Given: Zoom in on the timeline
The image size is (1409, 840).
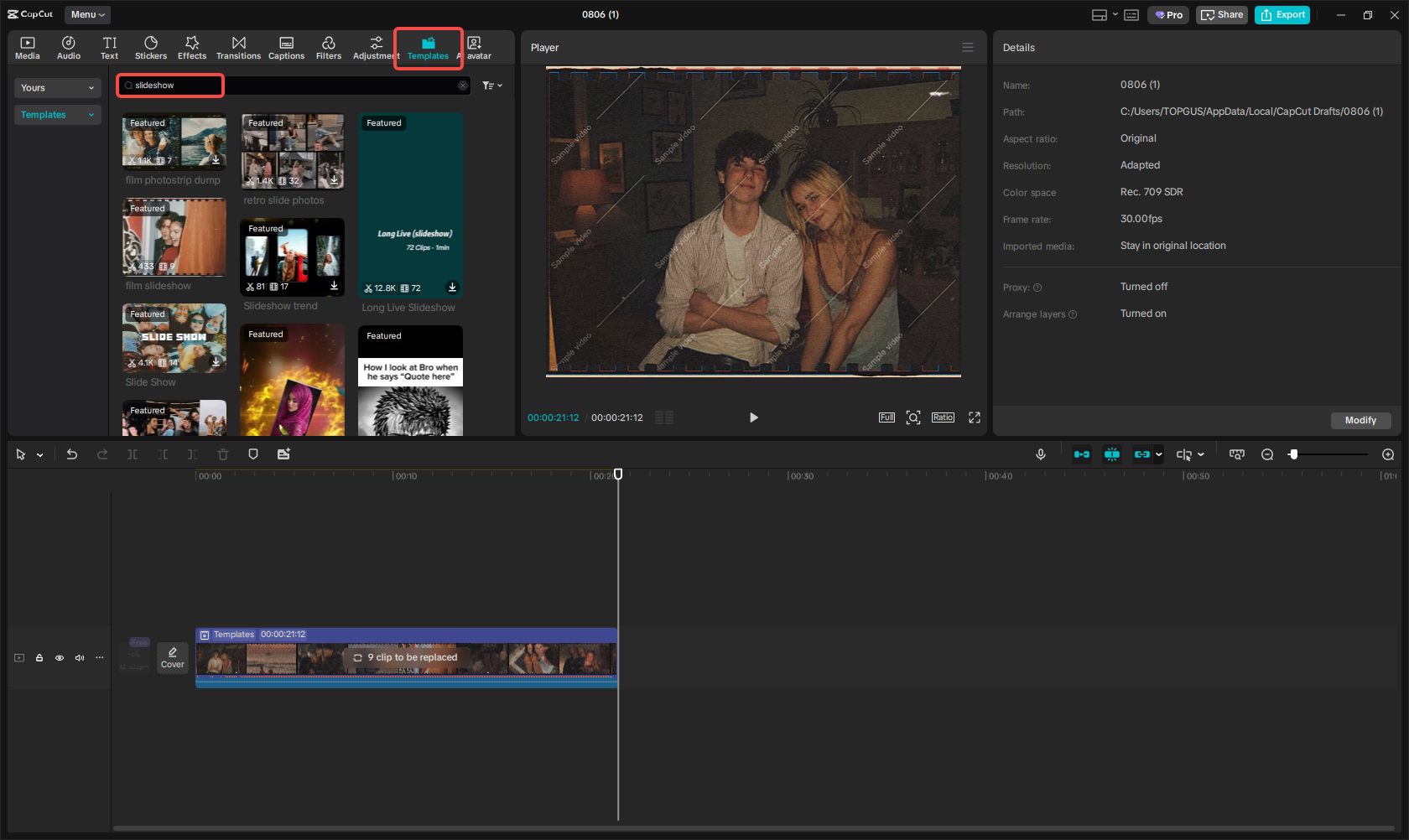Looking at the screenshot, I should [1388, 454].
